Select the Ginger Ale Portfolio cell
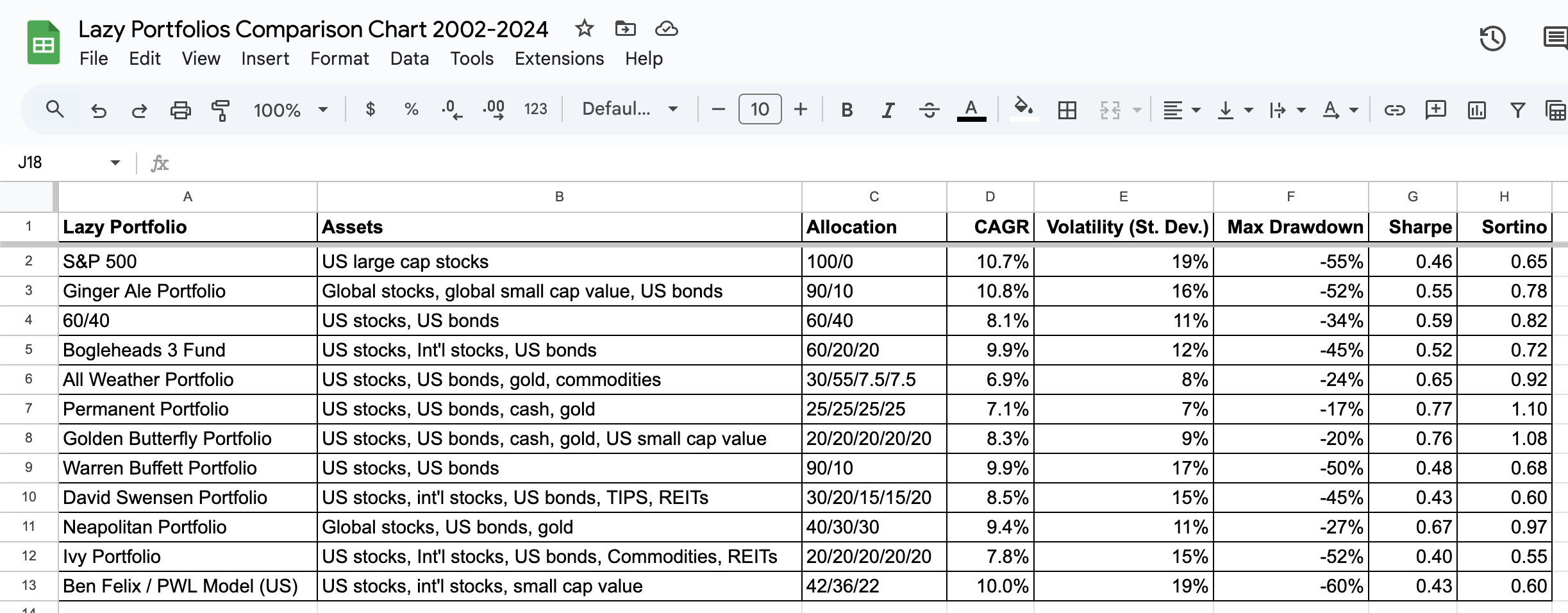 (x=188, y=291)
